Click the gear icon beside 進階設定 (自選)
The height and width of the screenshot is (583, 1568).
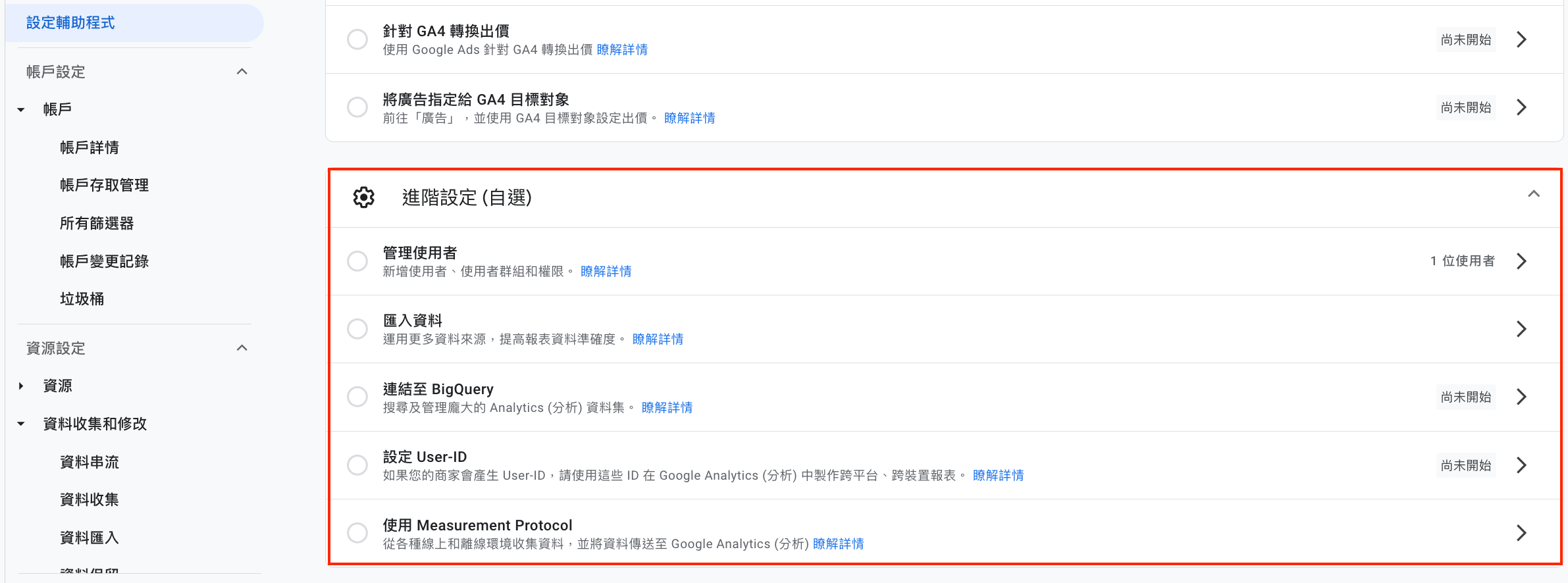[364, 197]
